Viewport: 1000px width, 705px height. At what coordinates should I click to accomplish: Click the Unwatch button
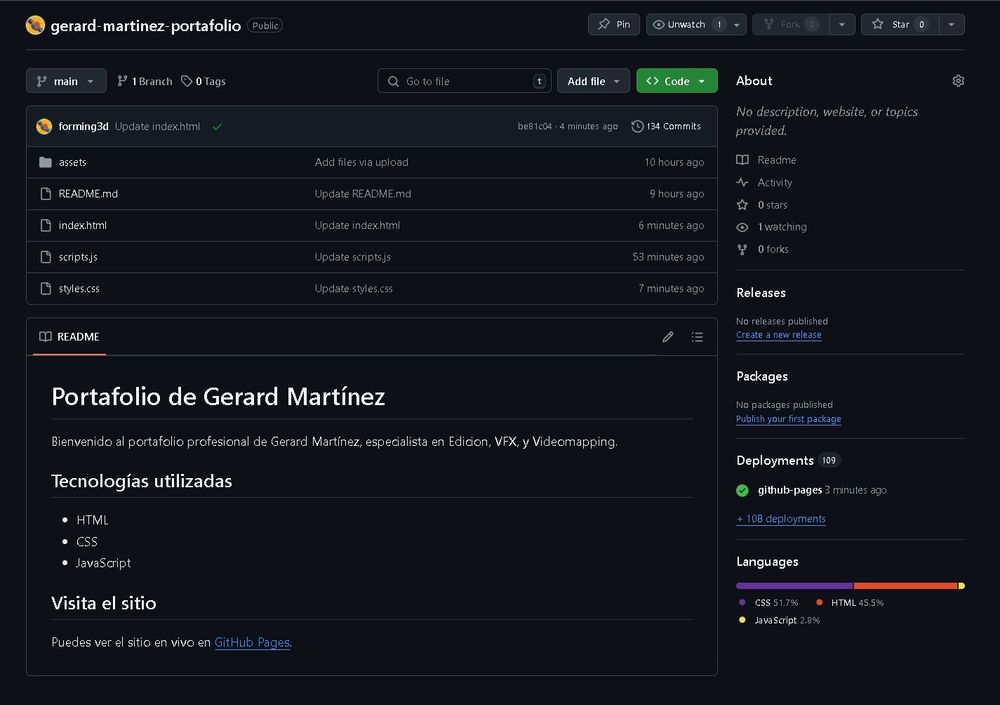click(686, 24)
